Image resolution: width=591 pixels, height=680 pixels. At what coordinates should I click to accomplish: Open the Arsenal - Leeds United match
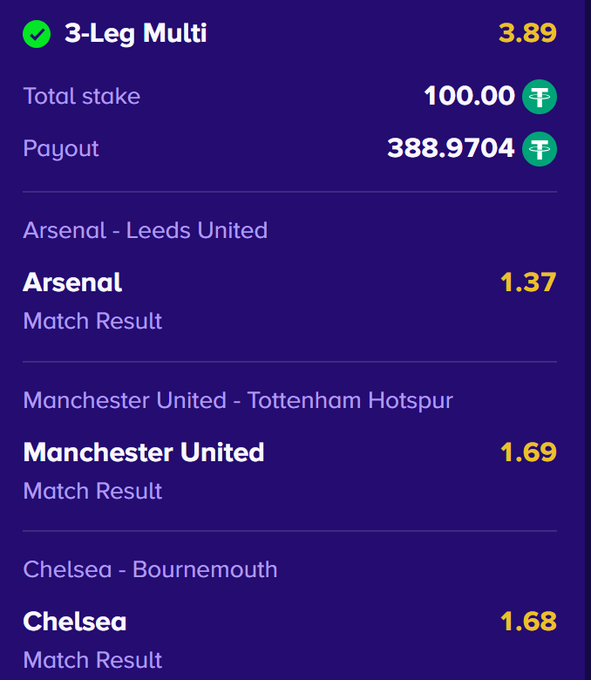(x=145, y=230)
